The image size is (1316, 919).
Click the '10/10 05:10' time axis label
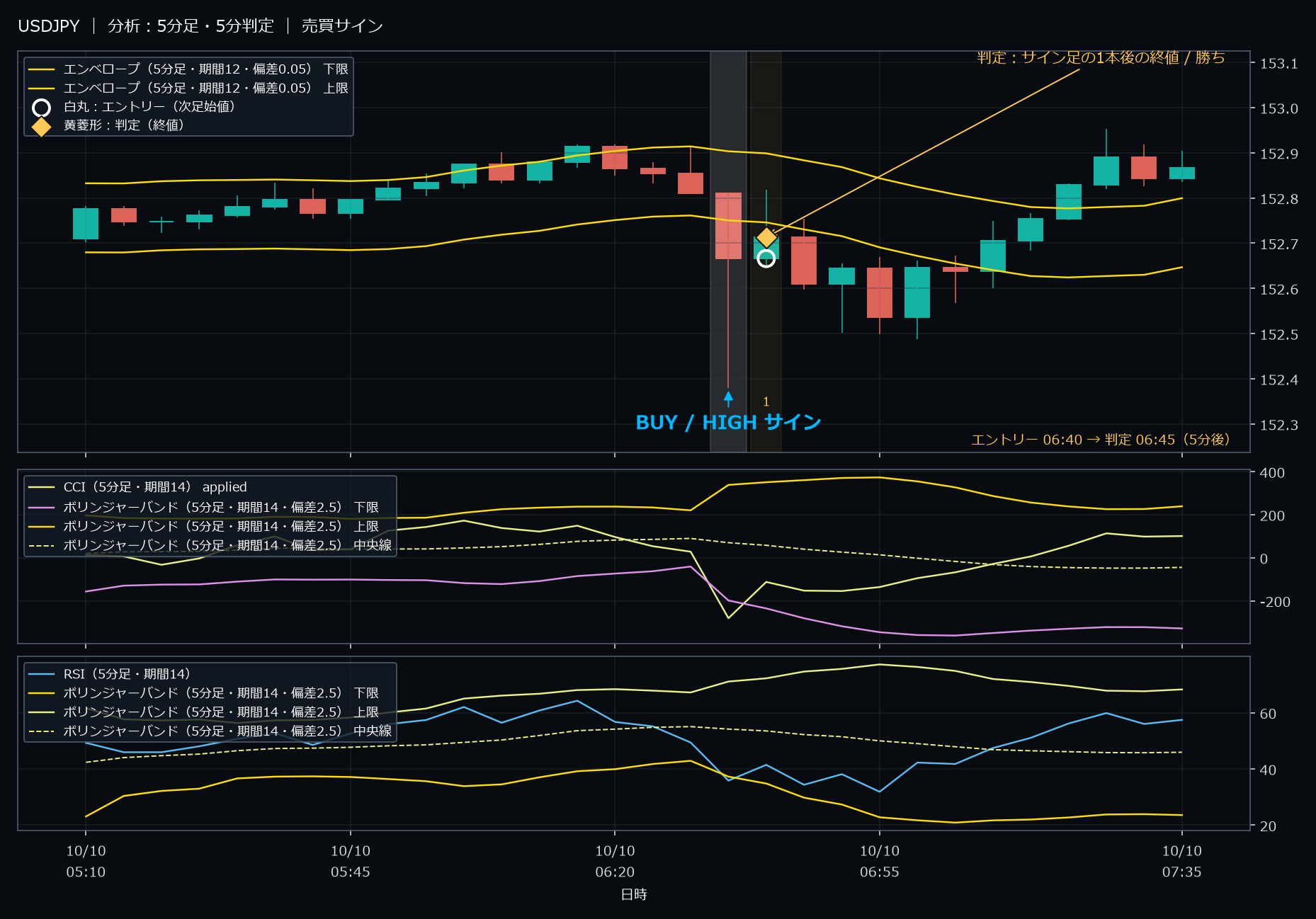click(x=86, y=862)
